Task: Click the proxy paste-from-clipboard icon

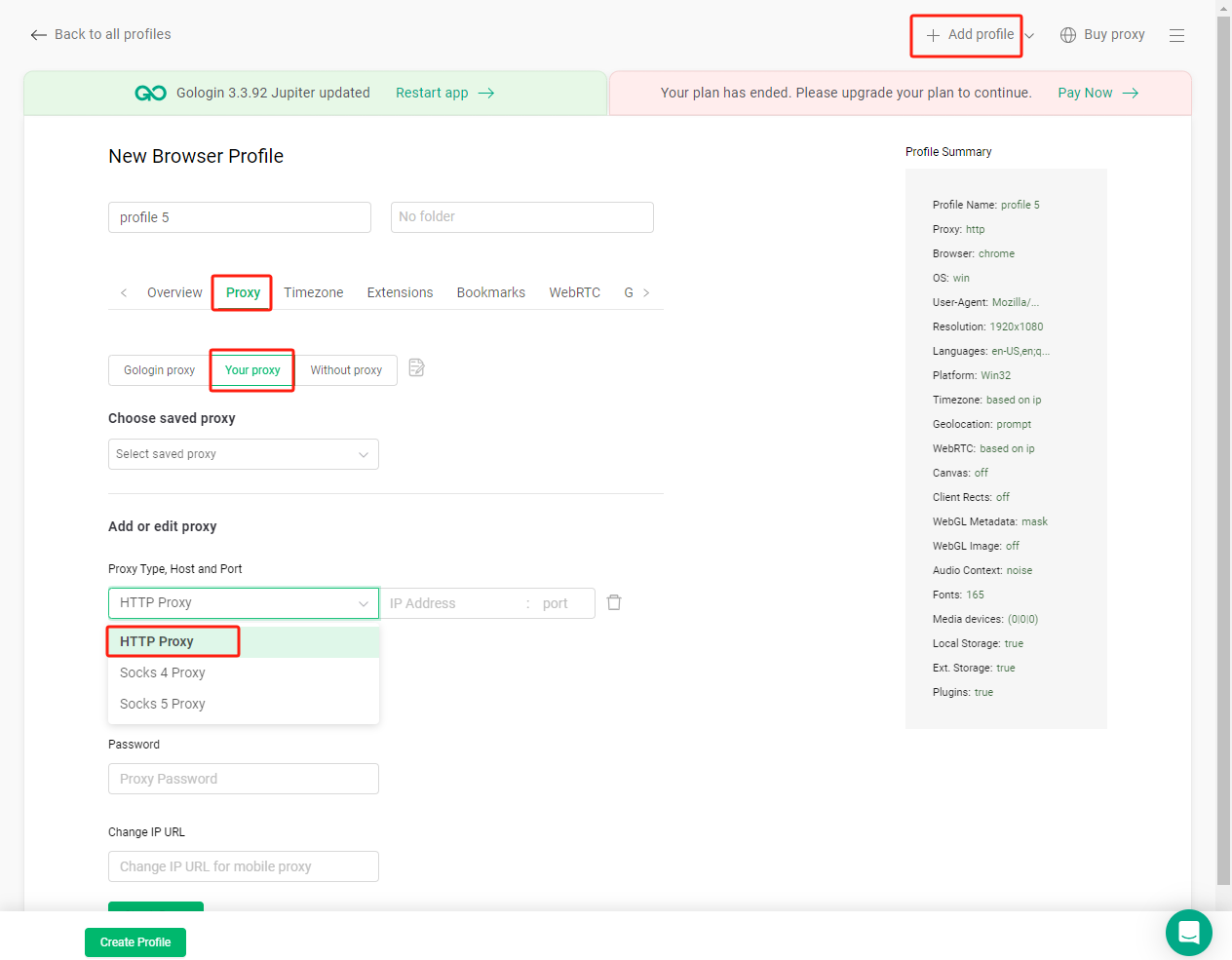Action: 416,367
